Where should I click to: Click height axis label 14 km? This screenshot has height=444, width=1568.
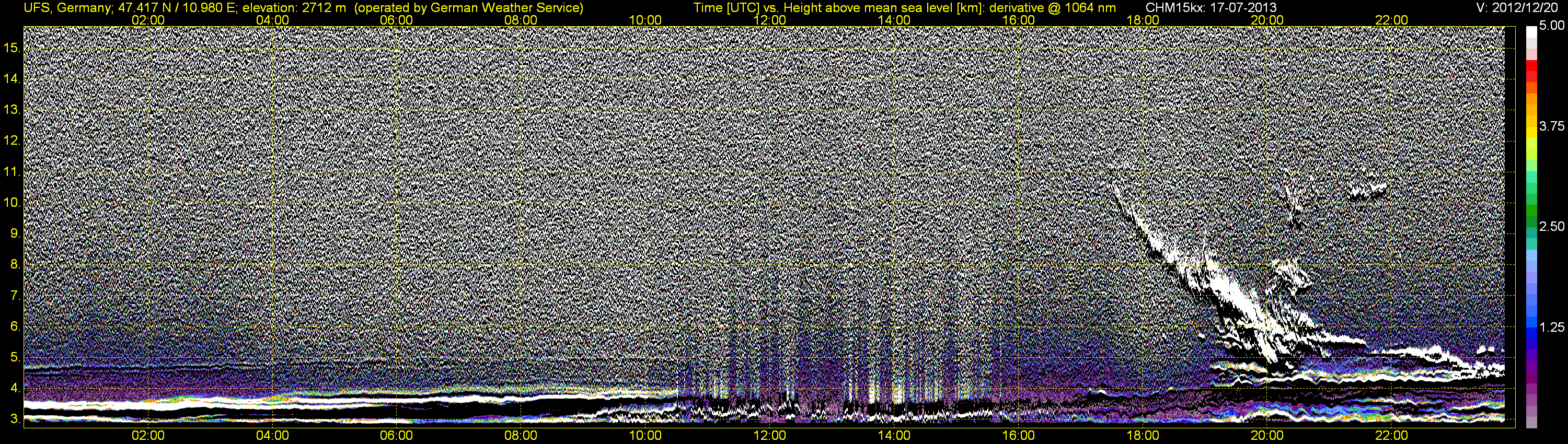coord(12,79)
